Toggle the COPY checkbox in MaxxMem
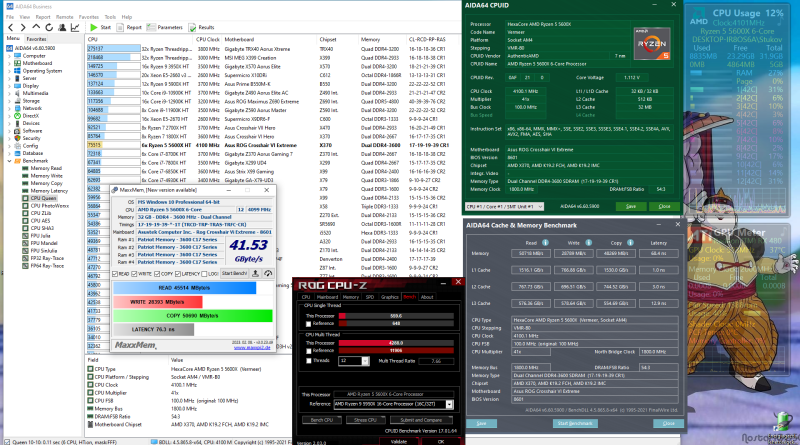Viewport: 800px width, 445px height. pyautogui.click(x=157, y=274)
